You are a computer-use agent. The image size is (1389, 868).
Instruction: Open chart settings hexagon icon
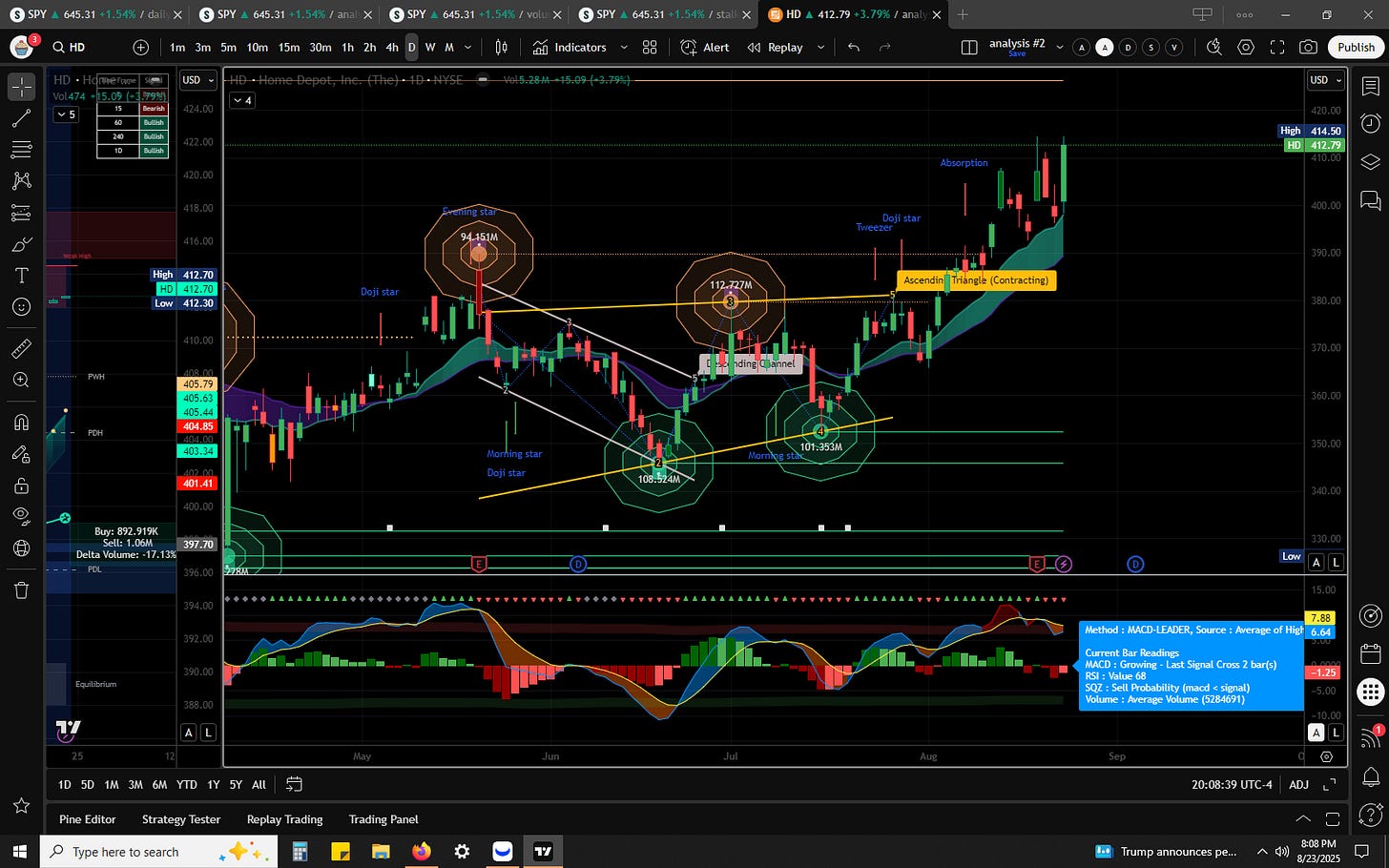[1246, 47]
